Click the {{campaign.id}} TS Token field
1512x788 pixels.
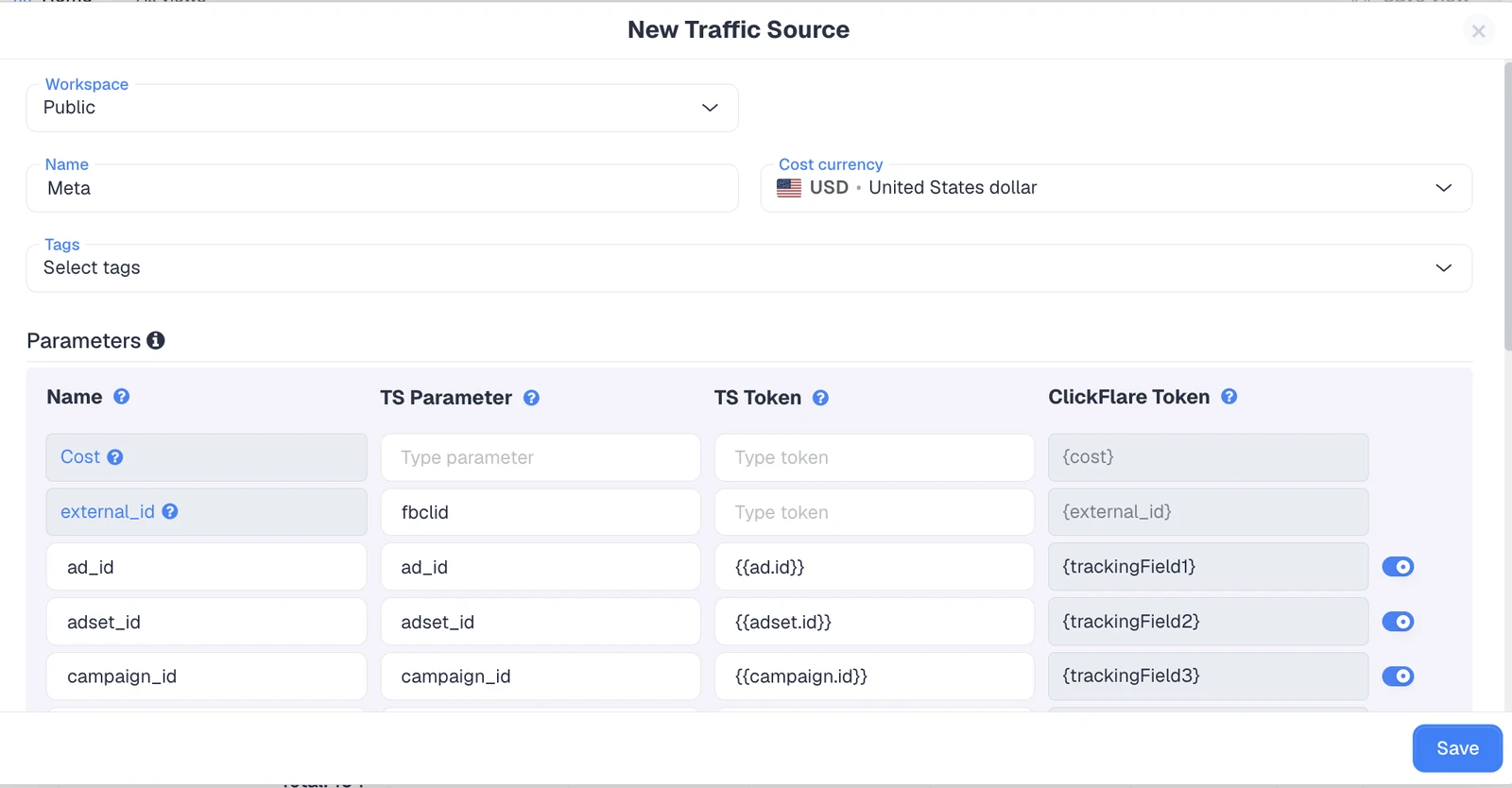874,677
